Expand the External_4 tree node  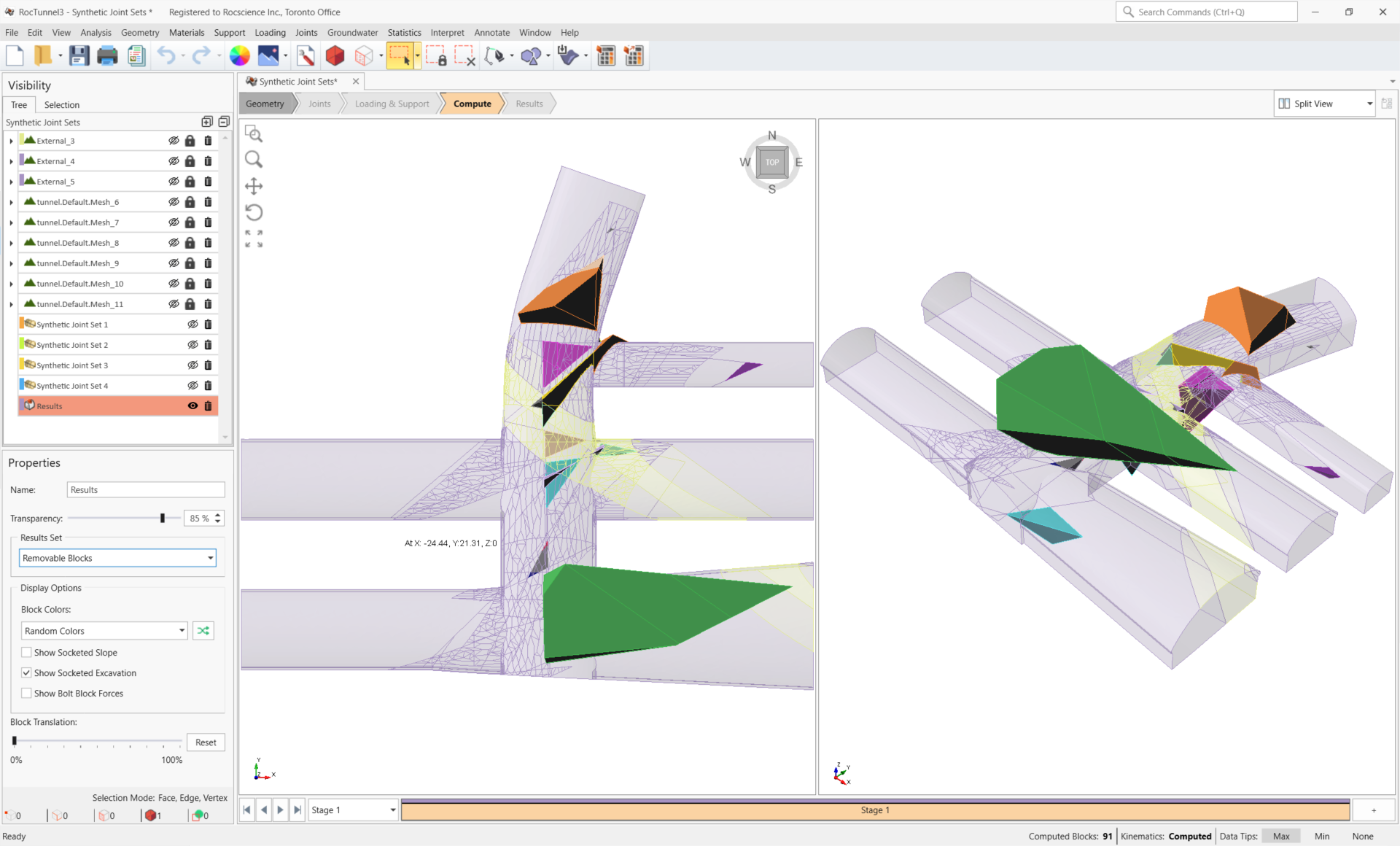[11, 161]
